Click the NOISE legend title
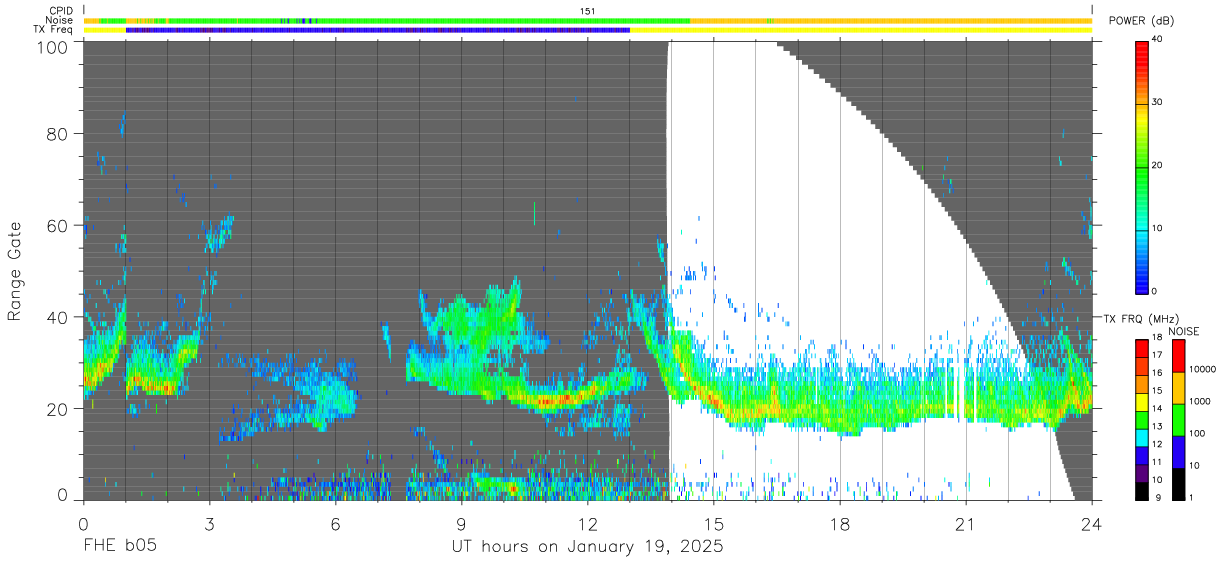 pyautogui.click(x=1184, y=332)
